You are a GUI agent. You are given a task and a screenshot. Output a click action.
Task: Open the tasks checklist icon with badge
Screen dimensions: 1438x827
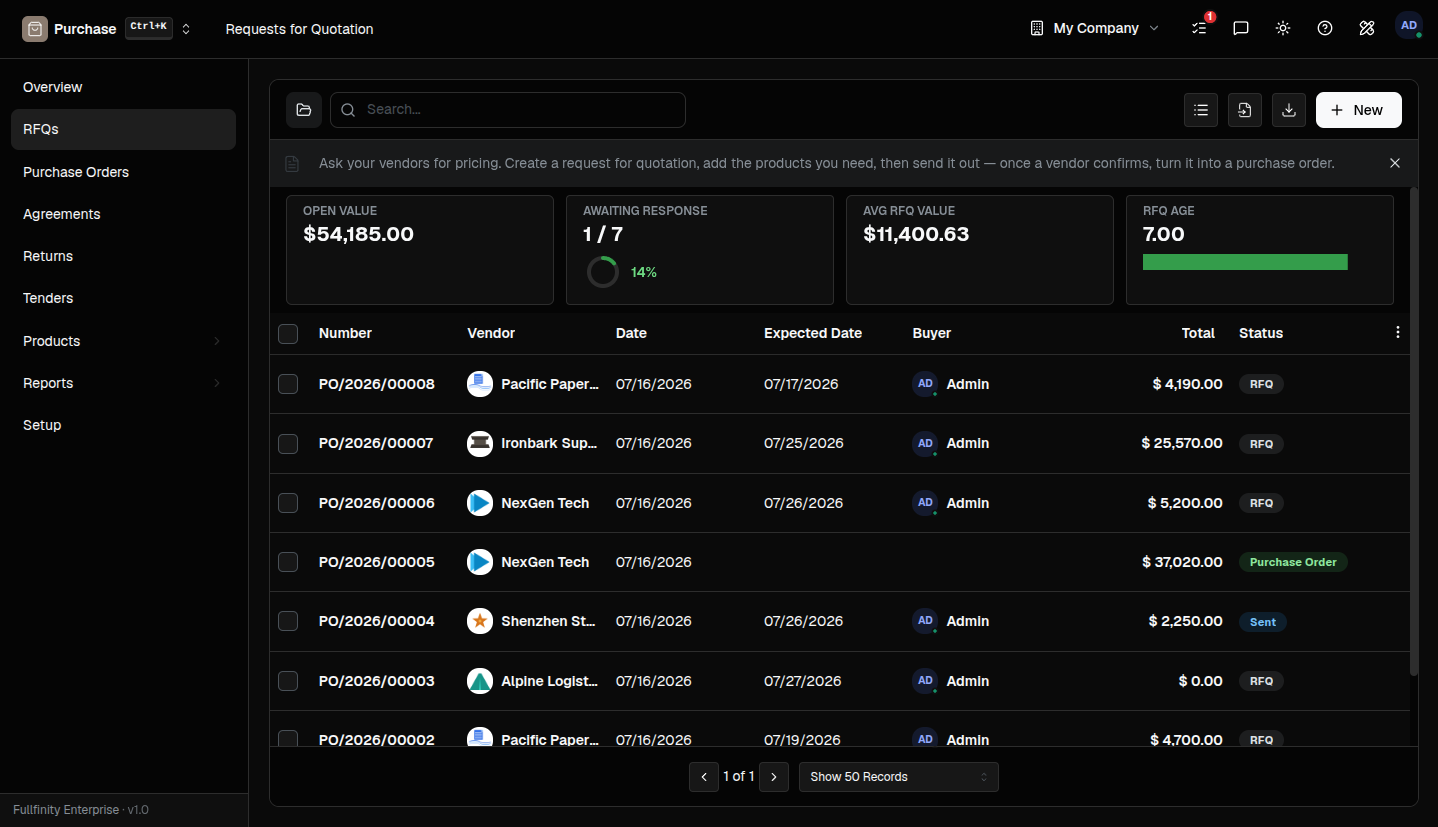click(x=1200, y=28)
